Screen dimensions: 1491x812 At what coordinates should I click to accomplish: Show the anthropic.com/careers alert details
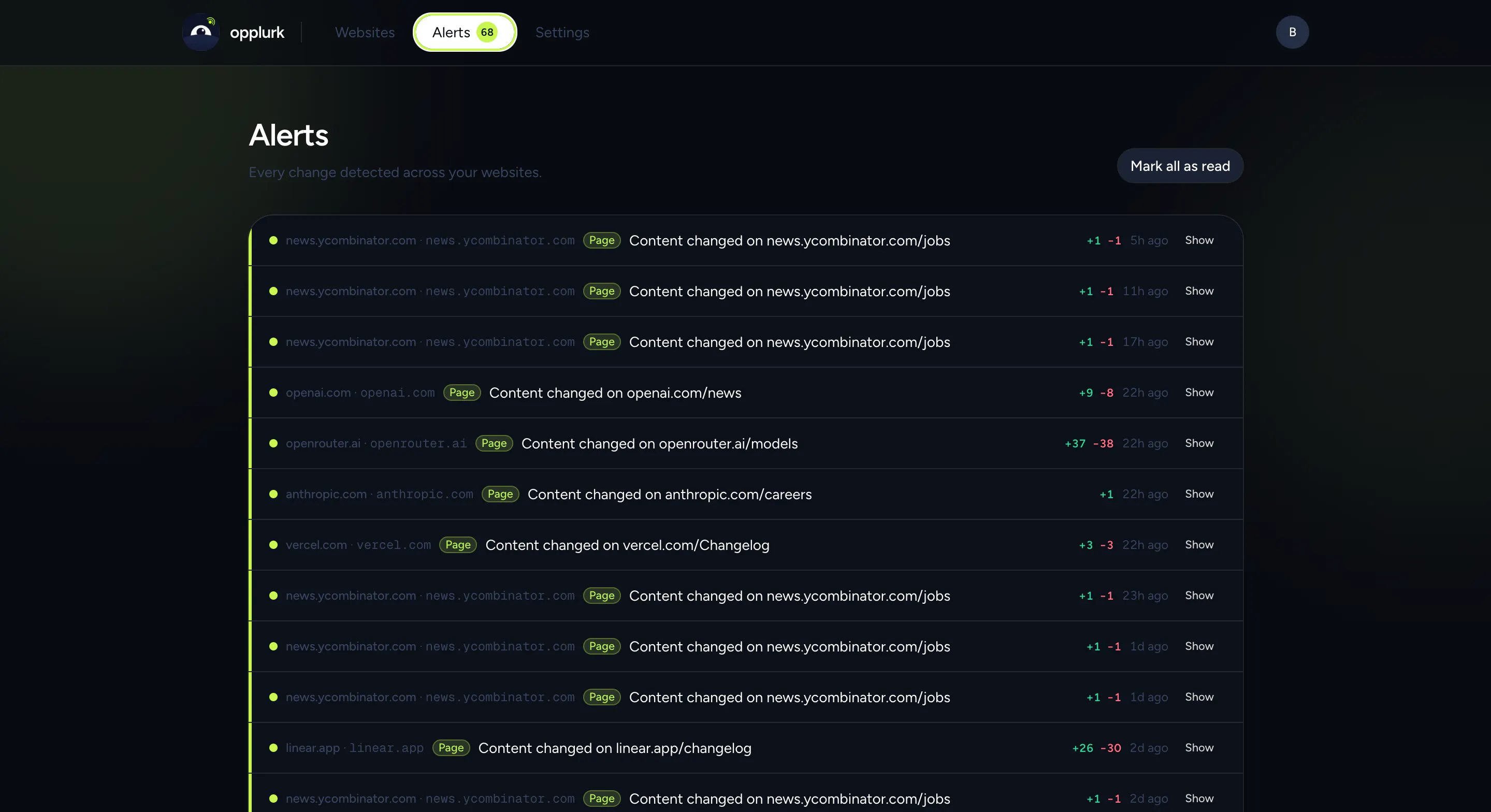click(1199, 494)
